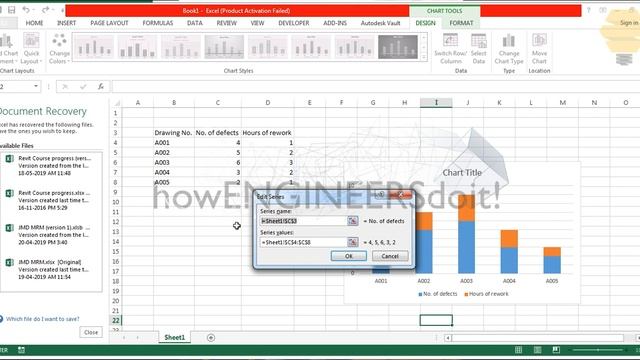Viewport: 640px width, 360px height.
Task: Open the PAGE LAYOUT tab
Action: [109, 23]
